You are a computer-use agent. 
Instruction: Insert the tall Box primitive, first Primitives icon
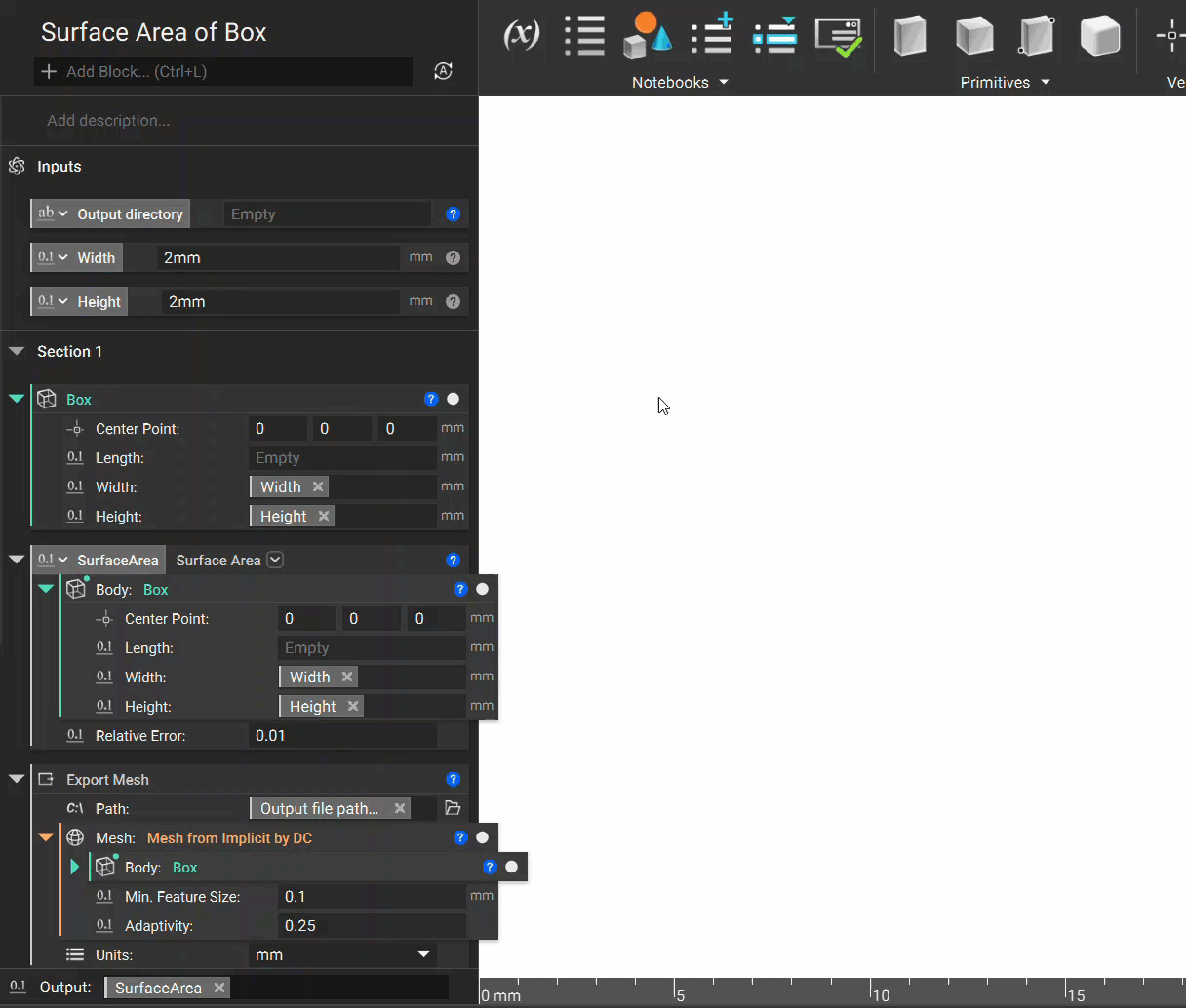(x=910, y=36)
